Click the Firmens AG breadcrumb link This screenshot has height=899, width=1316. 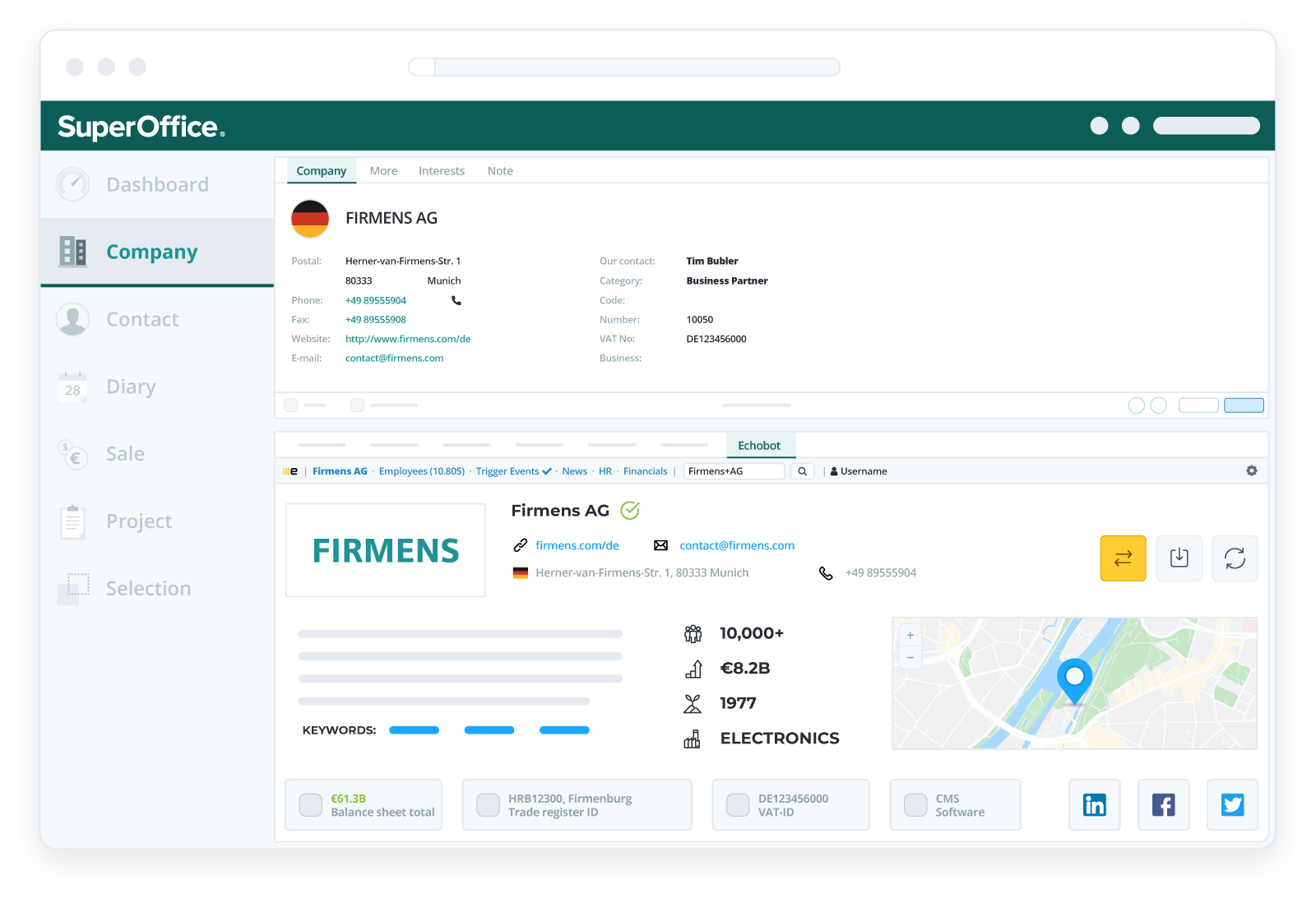(x=340, y=471)
